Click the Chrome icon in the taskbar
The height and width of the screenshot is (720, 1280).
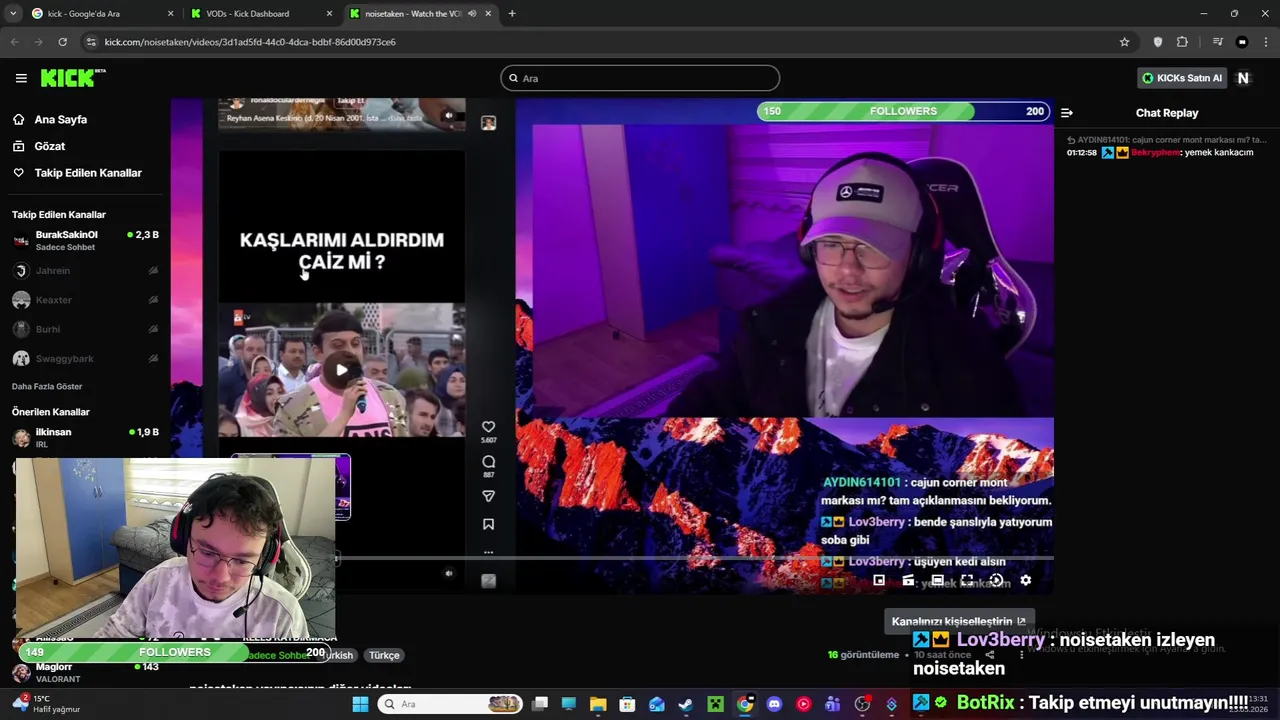pyautogui.click(x=745, y=704)
